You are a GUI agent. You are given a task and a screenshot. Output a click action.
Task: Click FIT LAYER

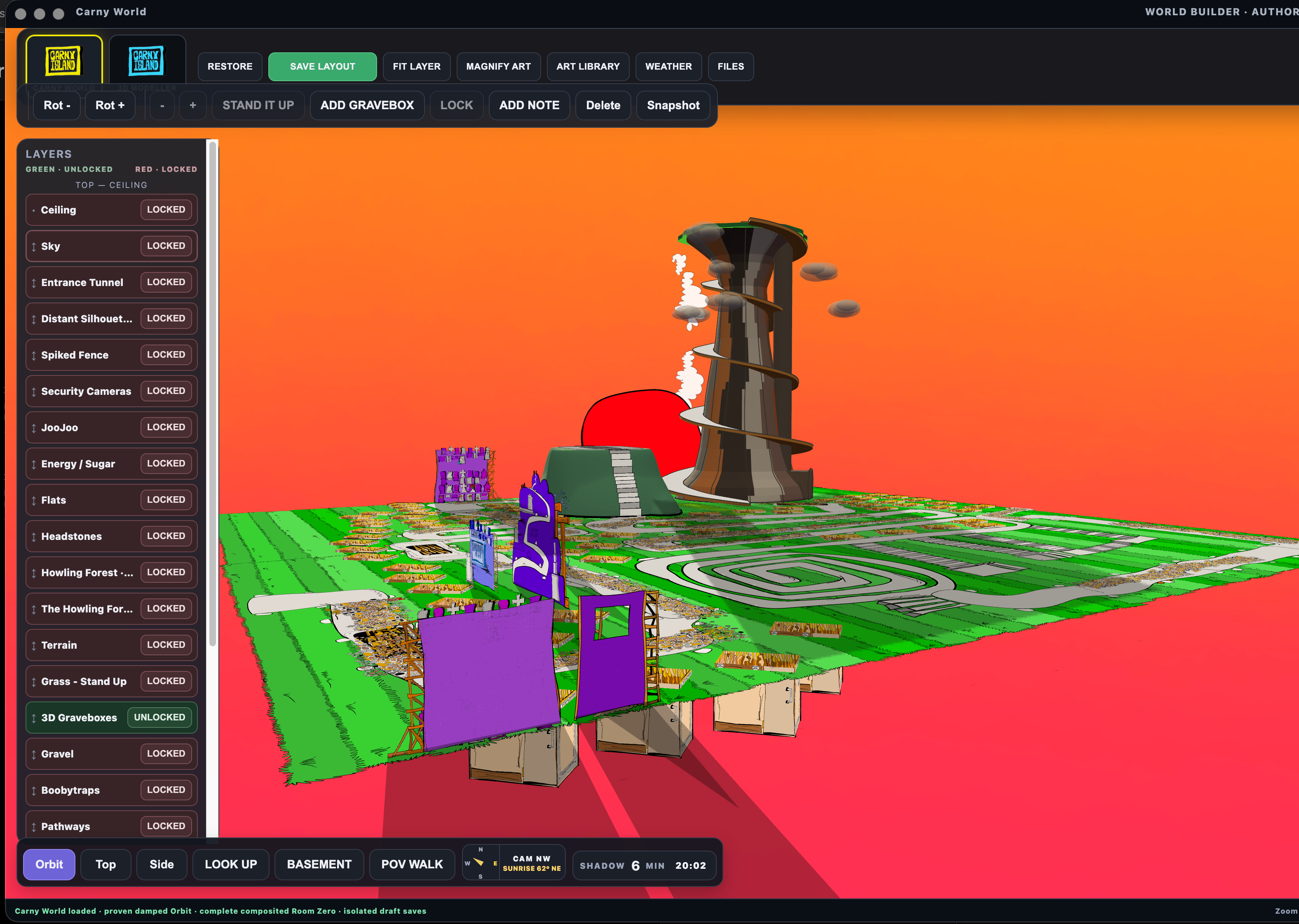point(417,67)
